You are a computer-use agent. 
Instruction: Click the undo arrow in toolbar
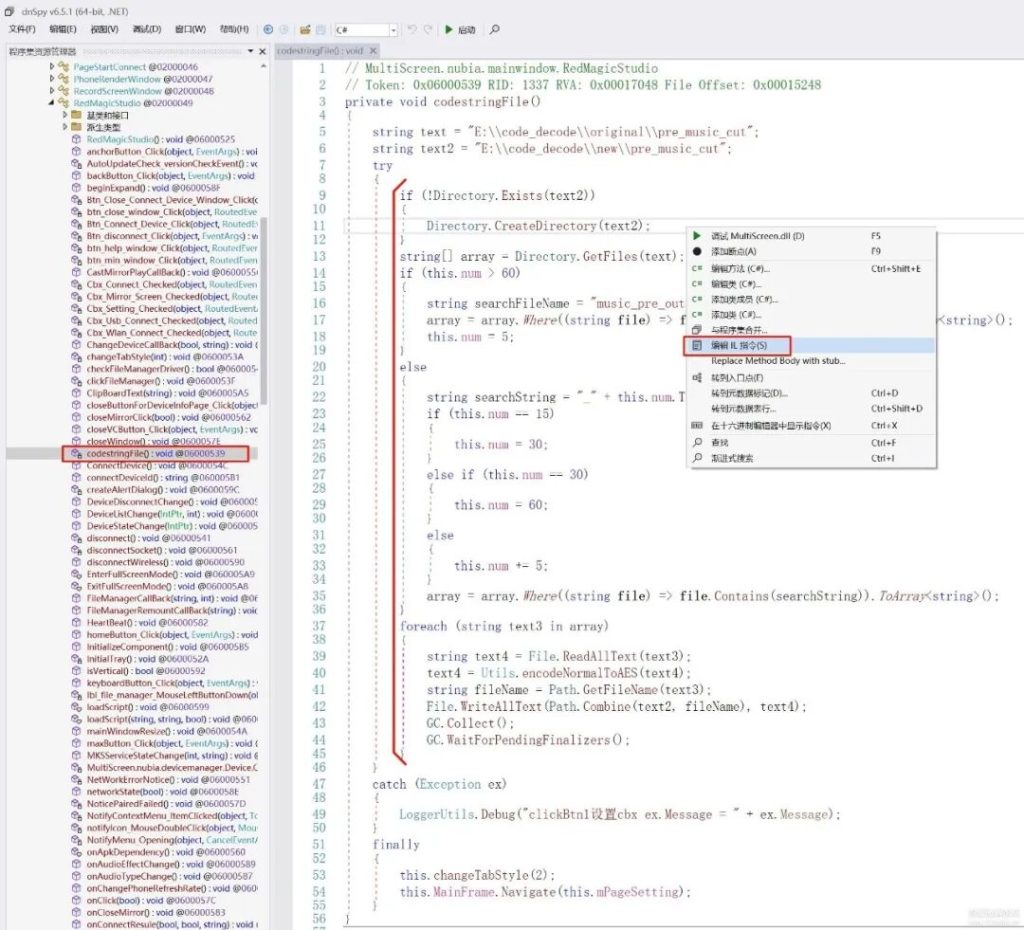point(412,29)
